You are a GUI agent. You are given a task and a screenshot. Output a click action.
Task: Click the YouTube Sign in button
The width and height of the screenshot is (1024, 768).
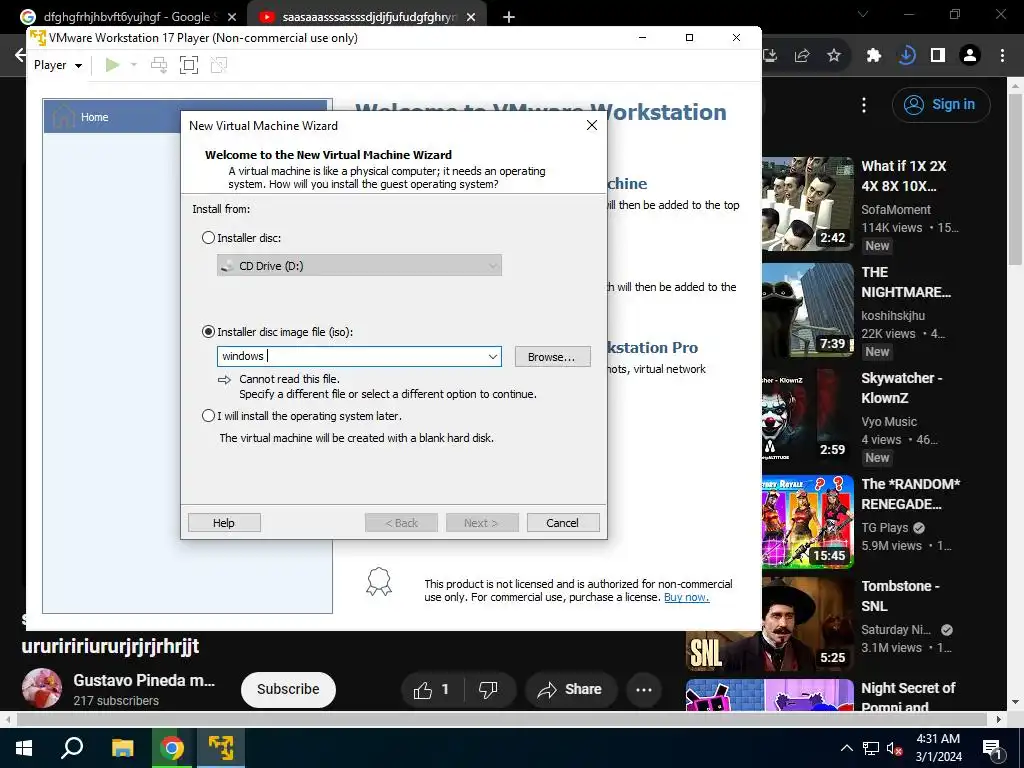pos(941,104)
